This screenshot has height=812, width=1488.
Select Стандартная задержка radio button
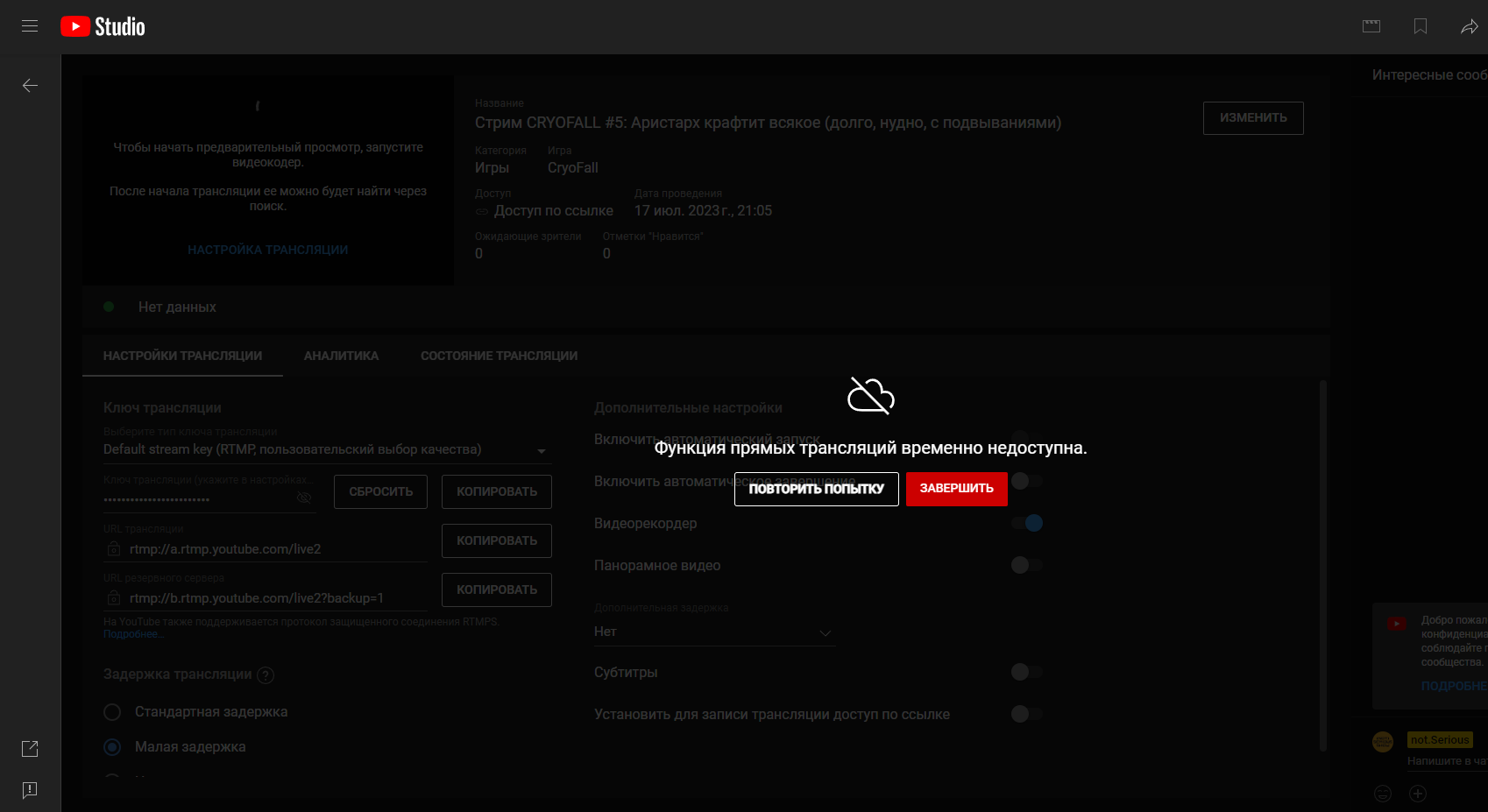[x=112, y=712]
